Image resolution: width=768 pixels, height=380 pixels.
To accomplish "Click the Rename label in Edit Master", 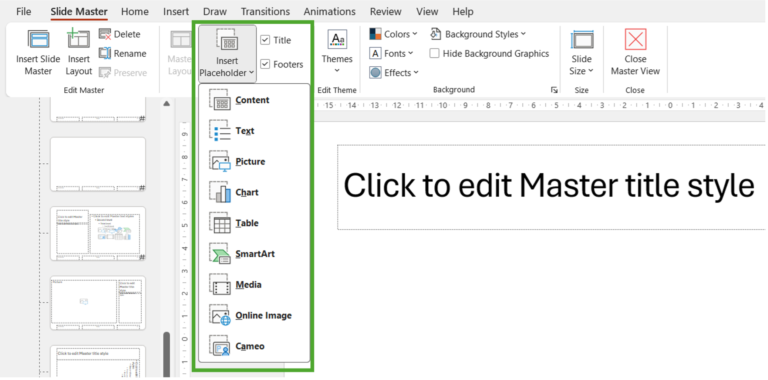I will click(x=130, y=53).
